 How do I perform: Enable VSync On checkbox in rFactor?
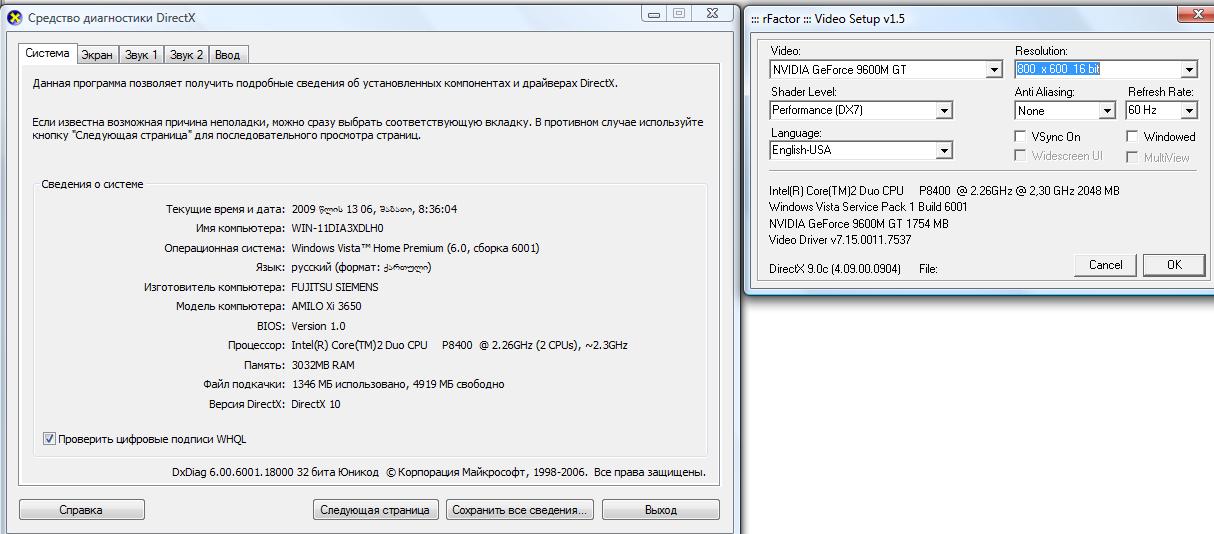(x=1020, y=137)
